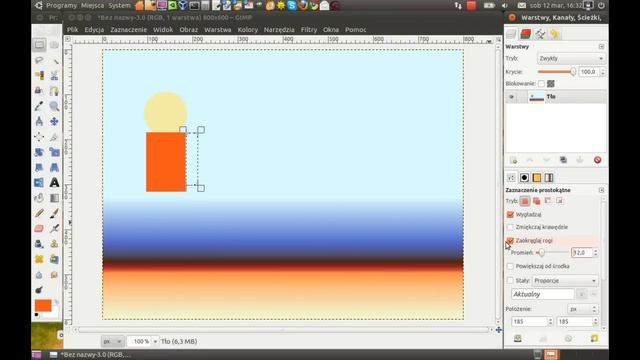The height and width of the screenshot is (360, 640).
Task: Select the Pencil tool
Action: pos(39,213)
